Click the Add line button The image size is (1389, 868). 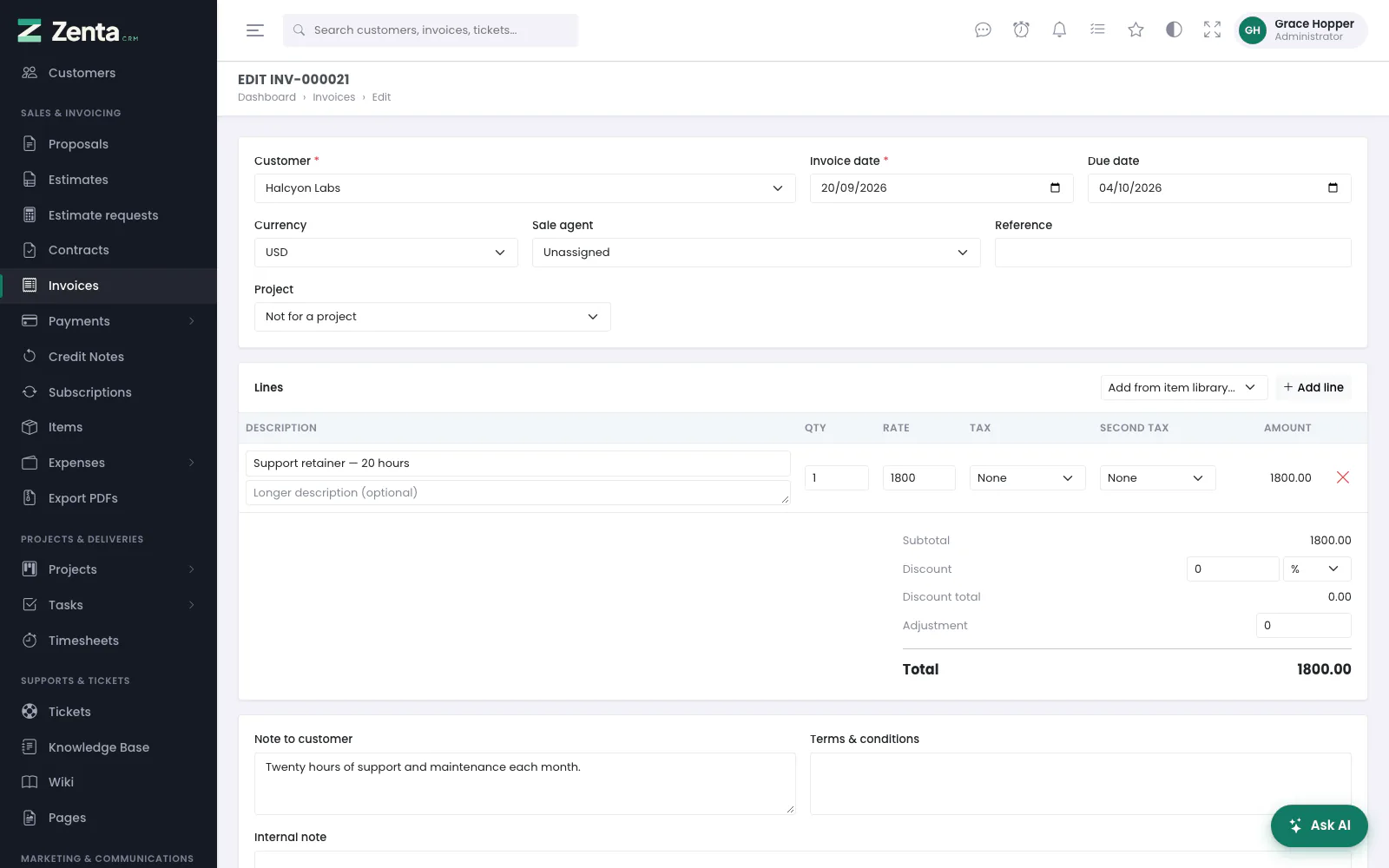(x=1313, y=387)
